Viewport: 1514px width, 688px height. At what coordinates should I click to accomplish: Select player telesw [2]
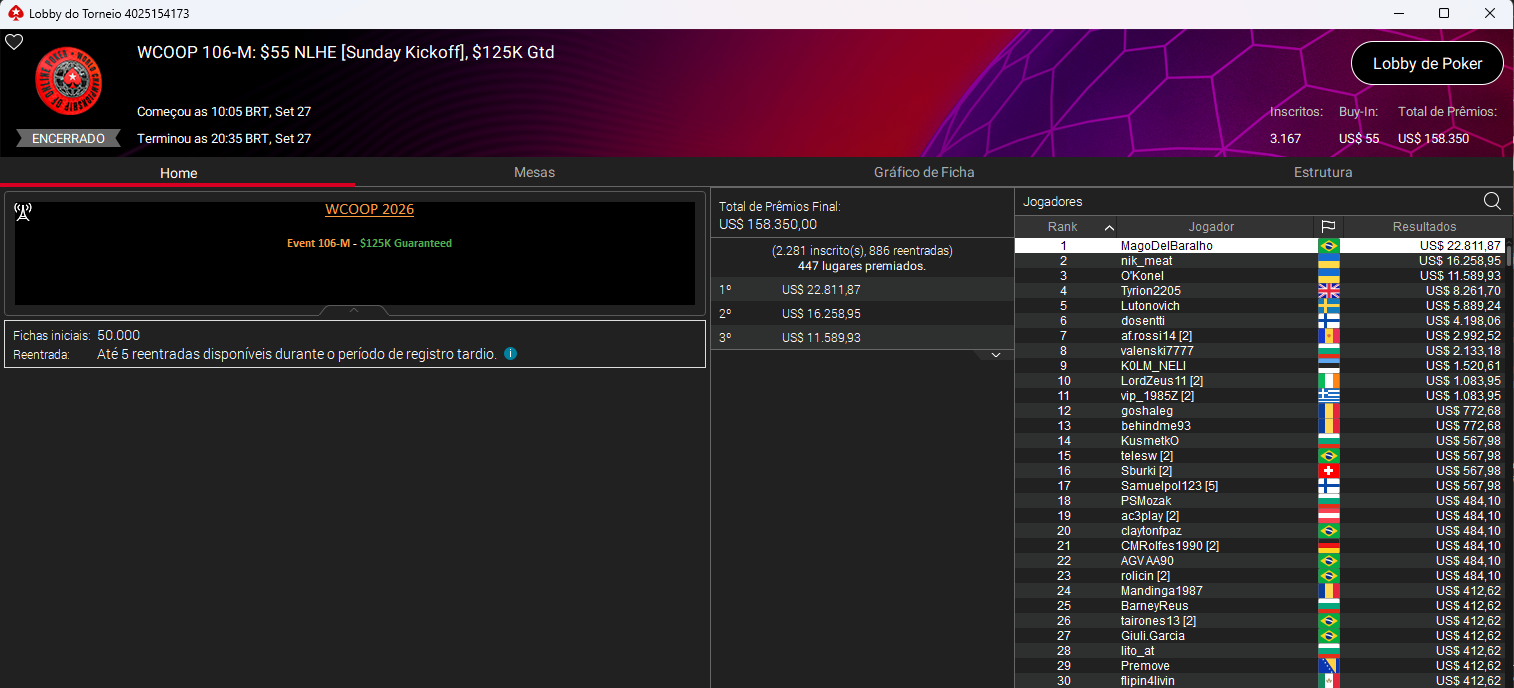1260,456
